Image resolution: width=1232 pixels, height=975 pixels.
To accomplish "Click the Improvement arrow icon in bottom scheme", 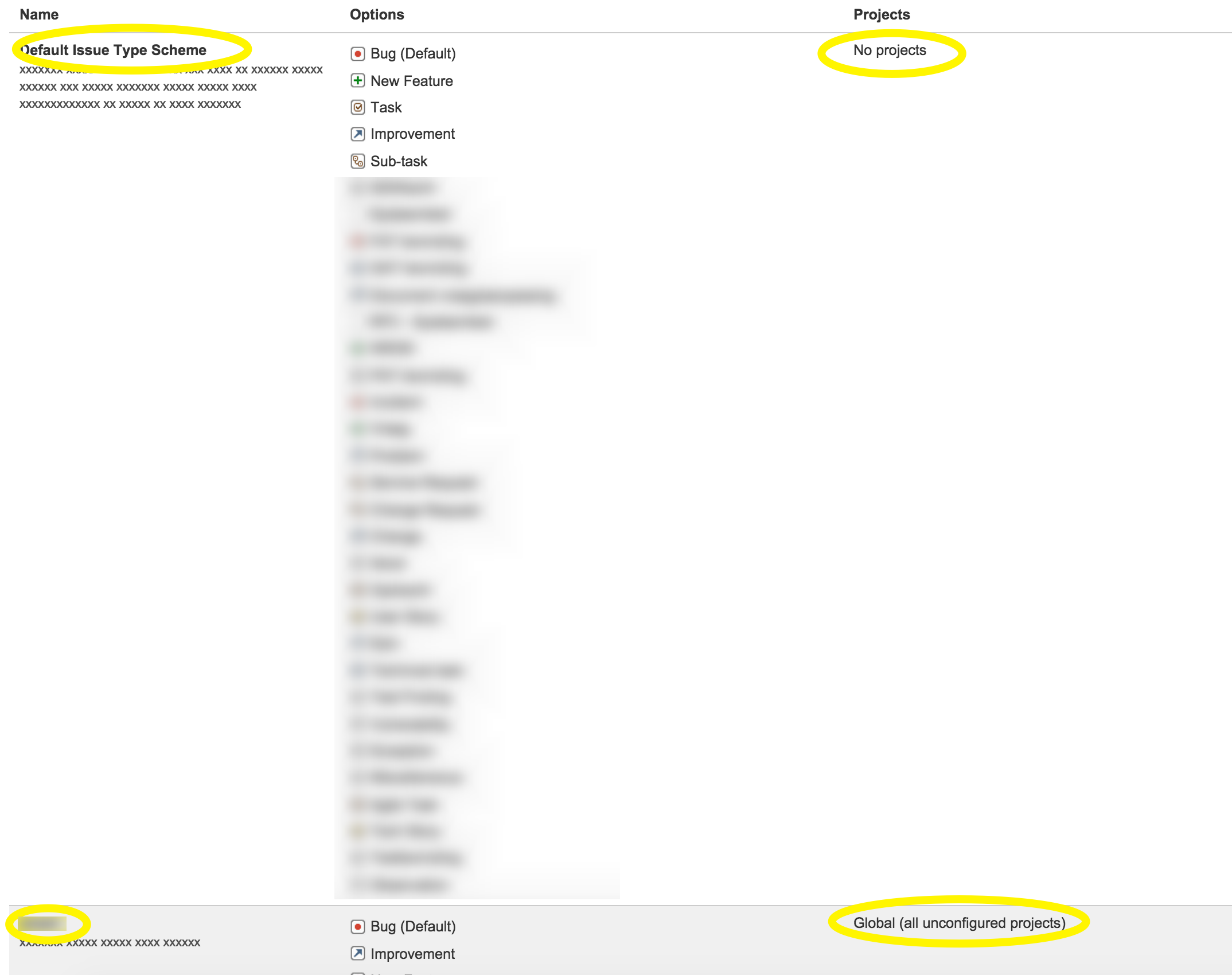I will pos(357,954).
